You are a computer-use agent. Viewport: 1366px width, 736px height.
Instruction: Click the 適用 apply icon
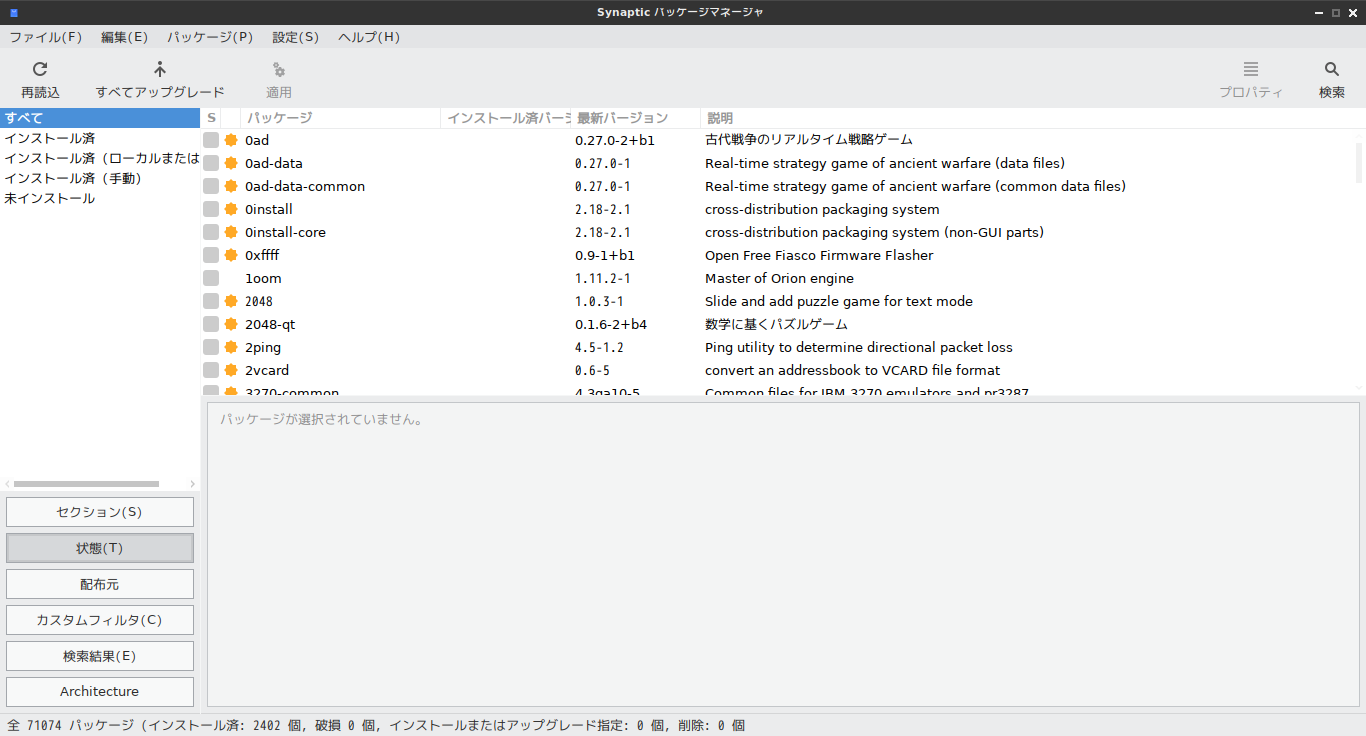[278, 69]
